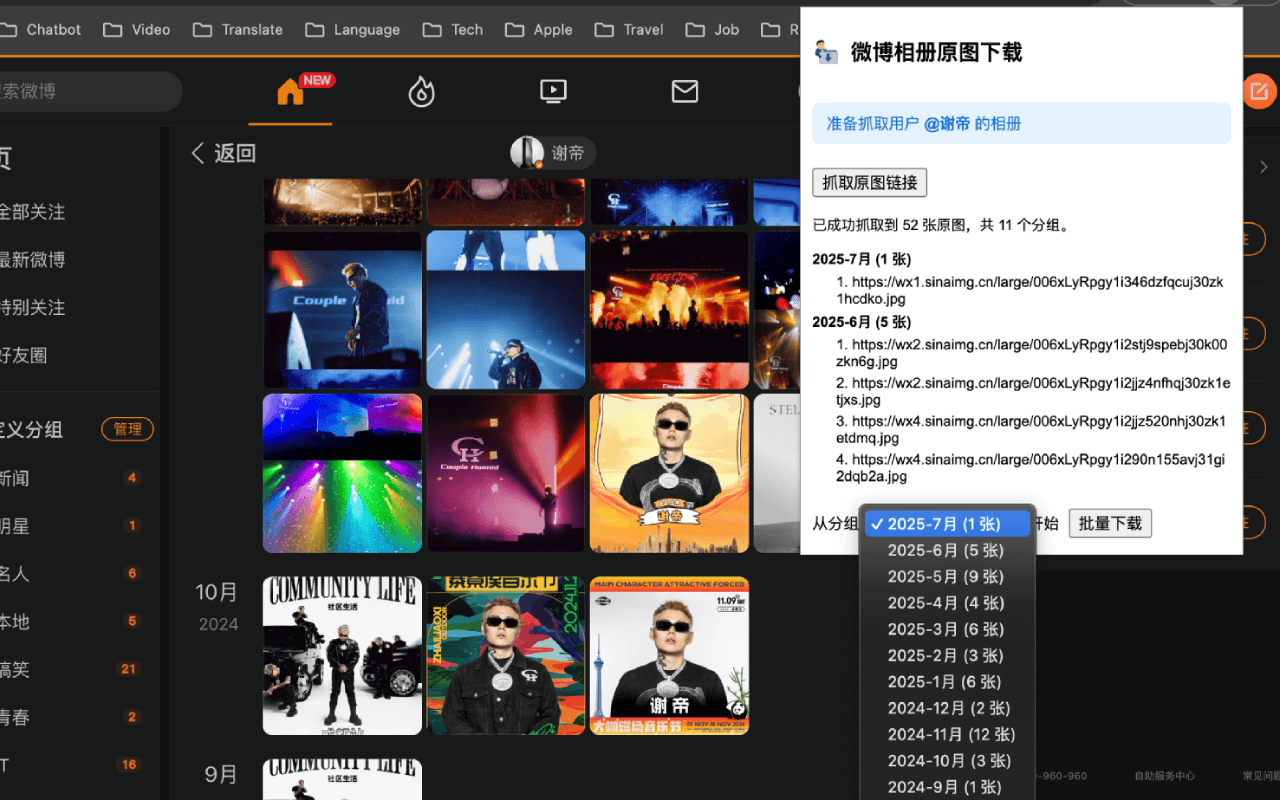Open the October Community Life black-and-white poster

click(x=342, y=656)
